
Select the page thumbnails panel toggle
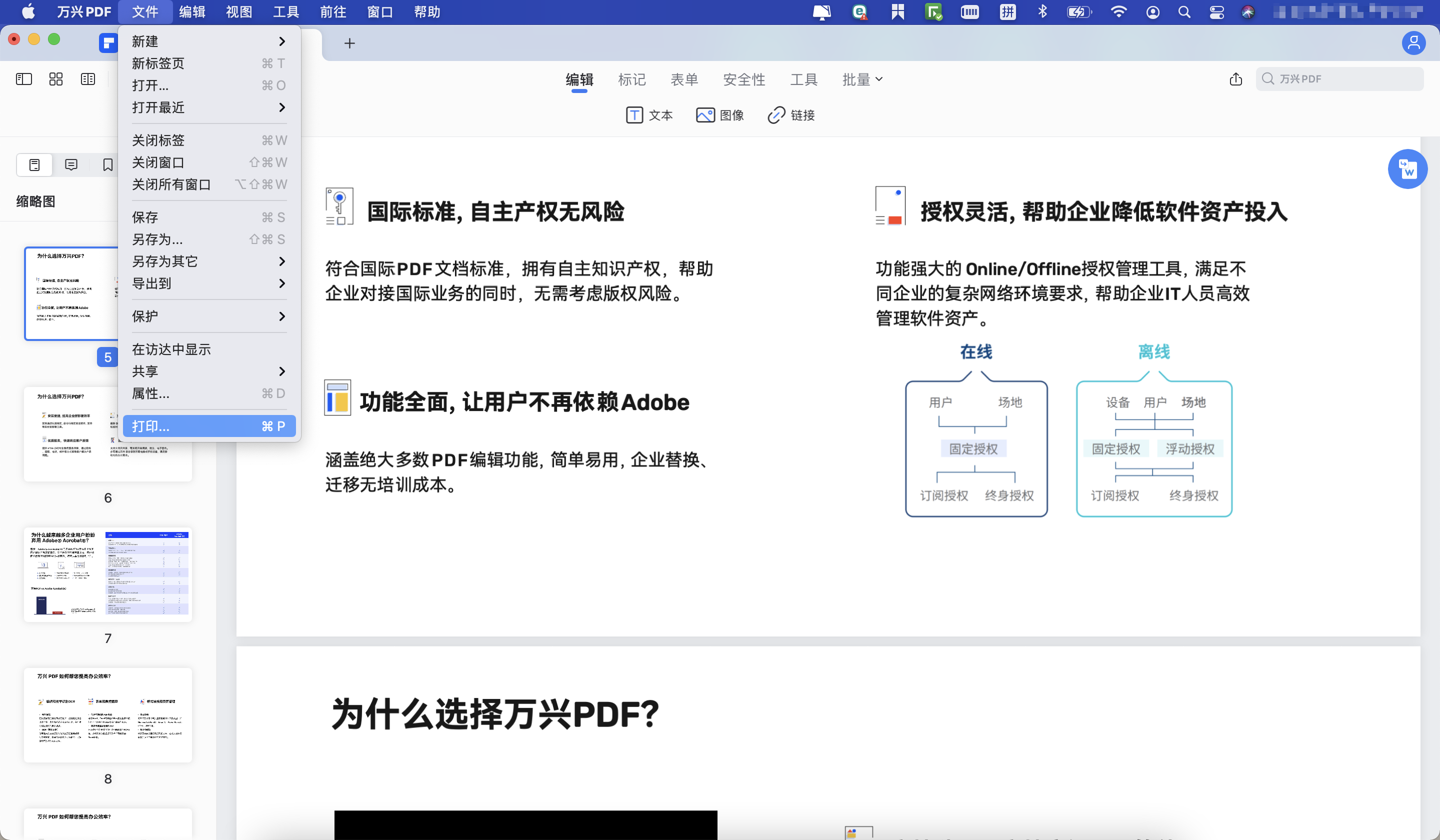[x=34, y=164]
